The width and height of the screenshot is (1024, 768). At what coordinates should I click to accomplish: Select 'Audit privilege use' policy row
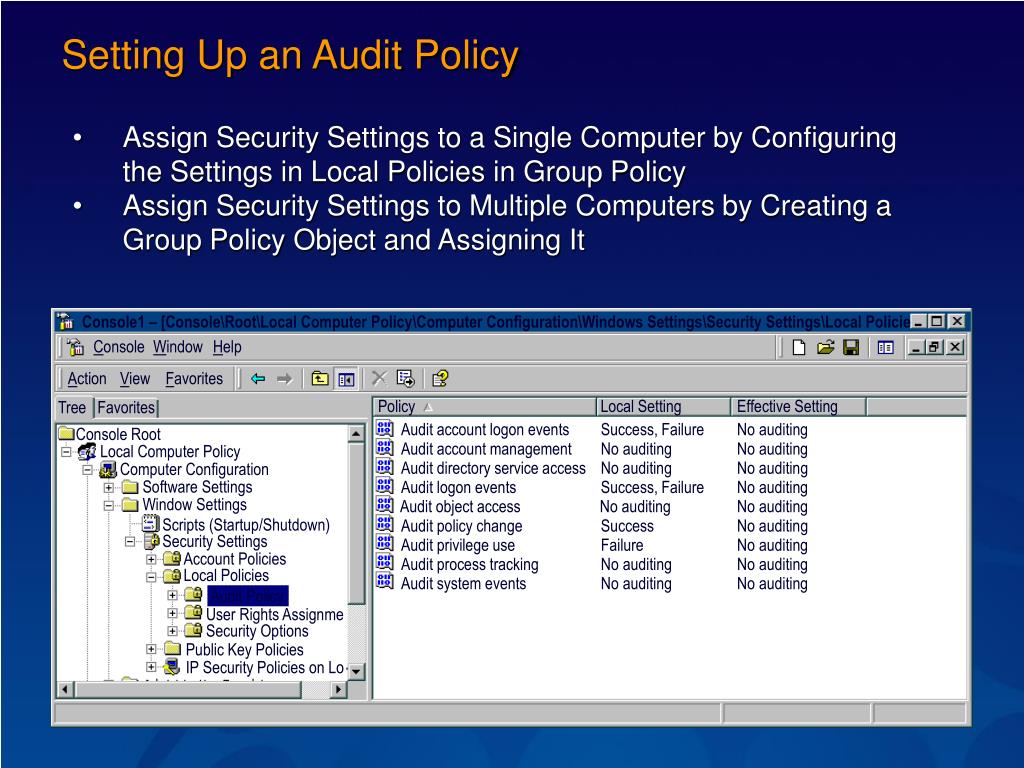click(458, 545)
